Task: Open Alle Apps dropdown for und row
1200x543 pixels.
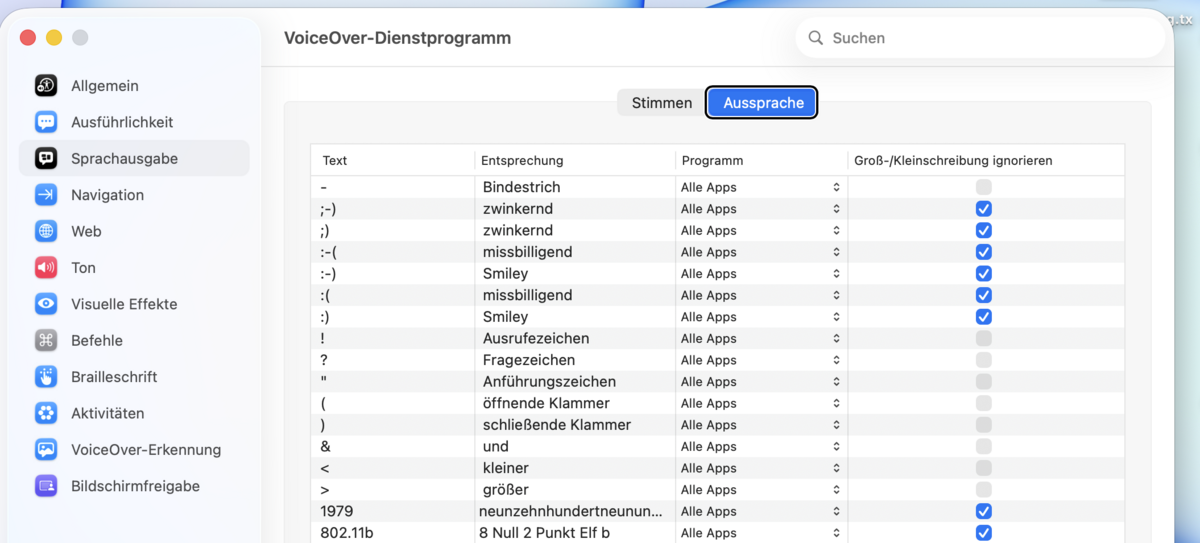Action: point(761,447)
